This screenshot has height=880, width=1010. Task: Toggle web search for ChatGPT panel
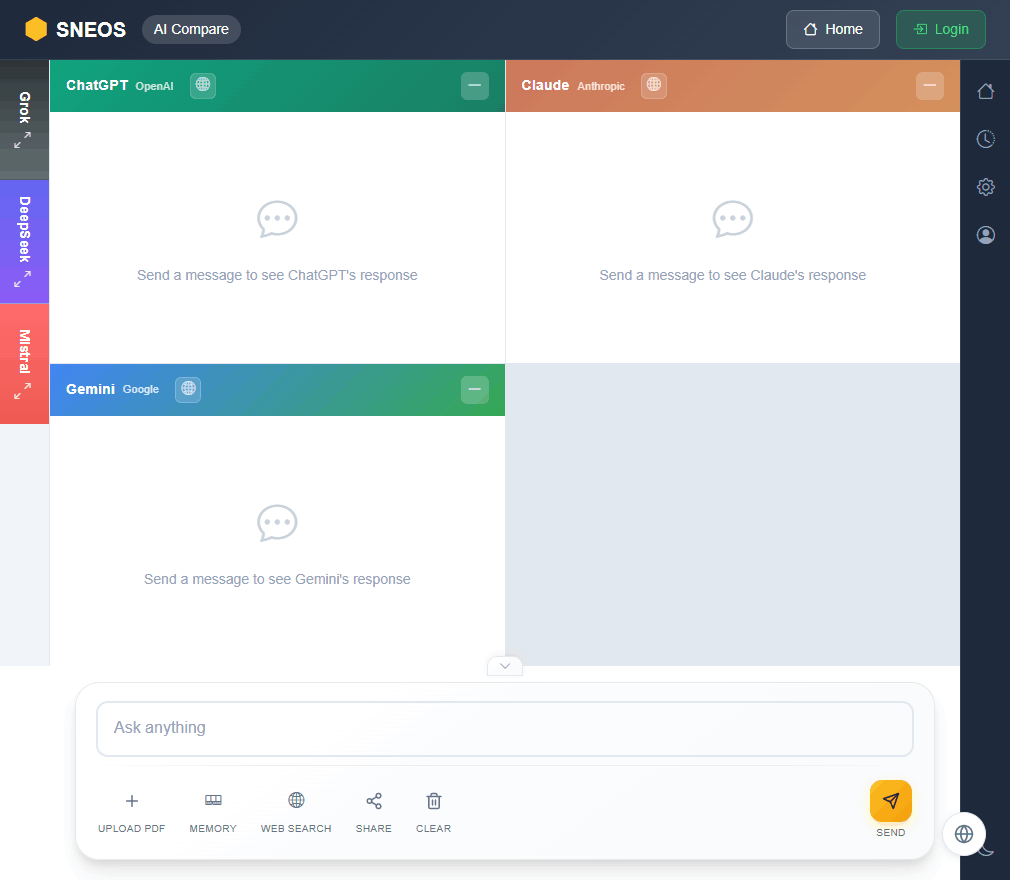pyautogui.click(x=203, y=86)
